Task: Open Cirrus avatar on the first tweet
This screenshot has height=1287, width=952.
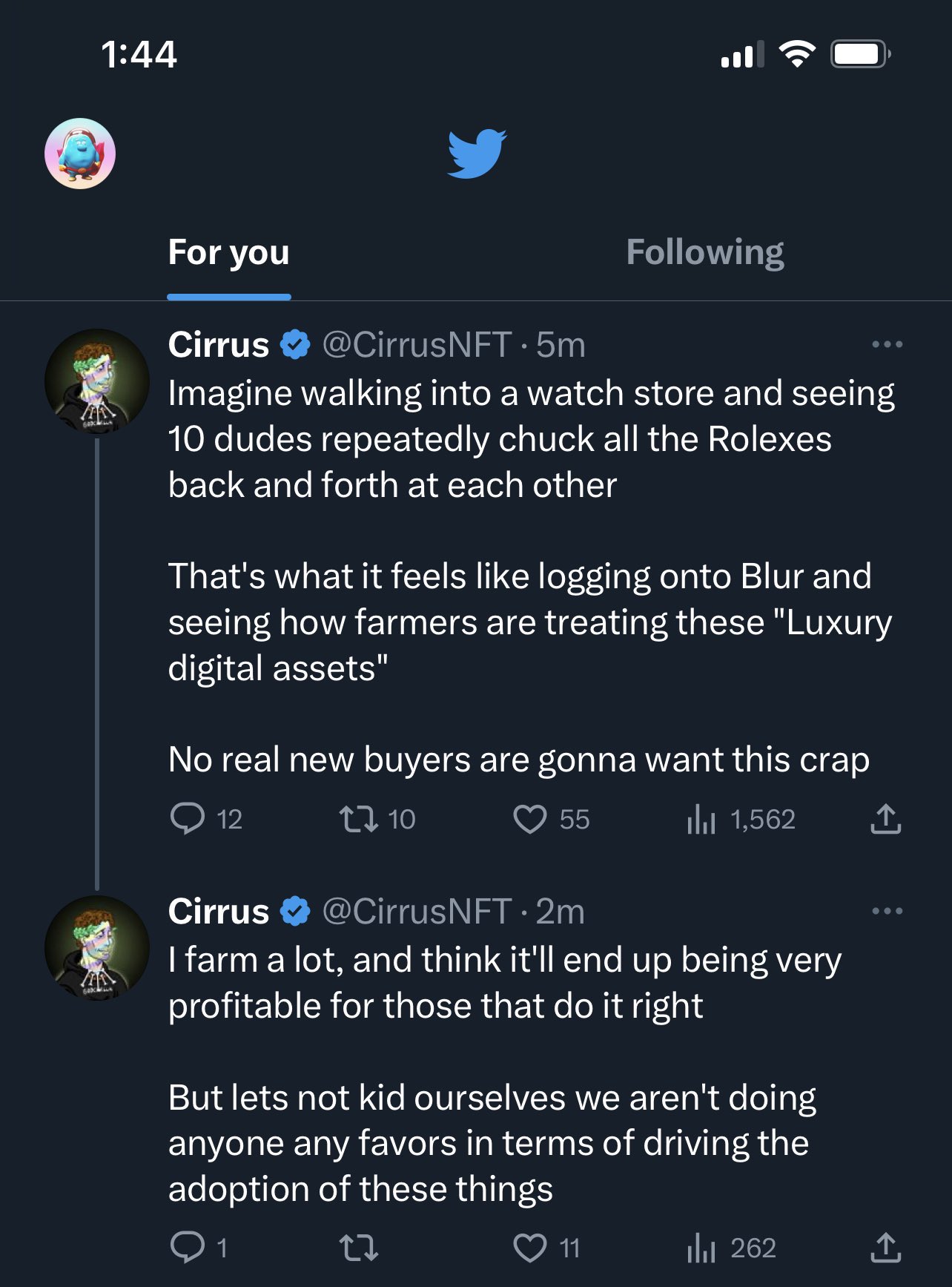Action: 97,381
